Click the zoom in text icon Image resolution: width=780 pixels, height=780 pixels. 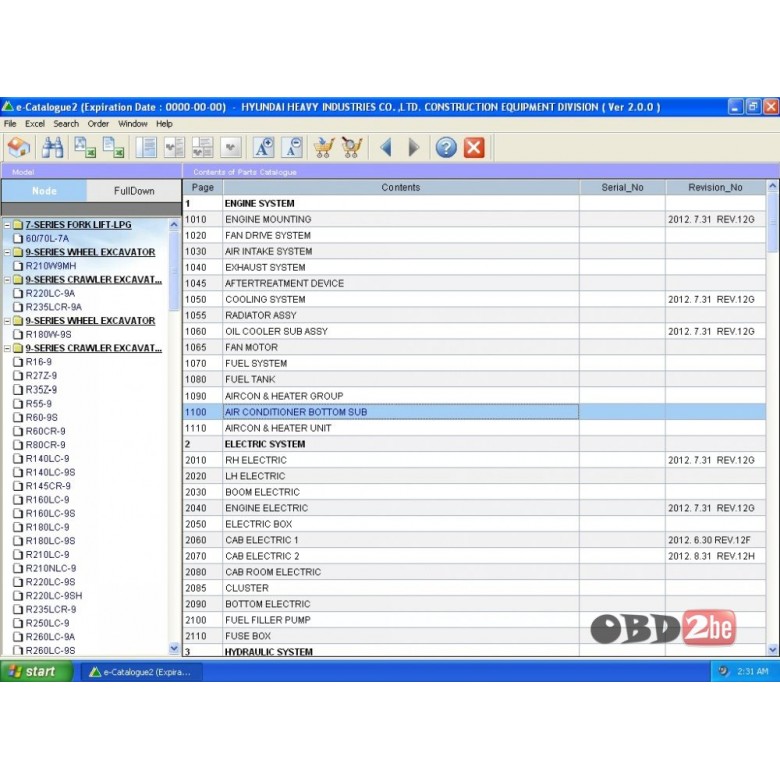coord(264,148)
